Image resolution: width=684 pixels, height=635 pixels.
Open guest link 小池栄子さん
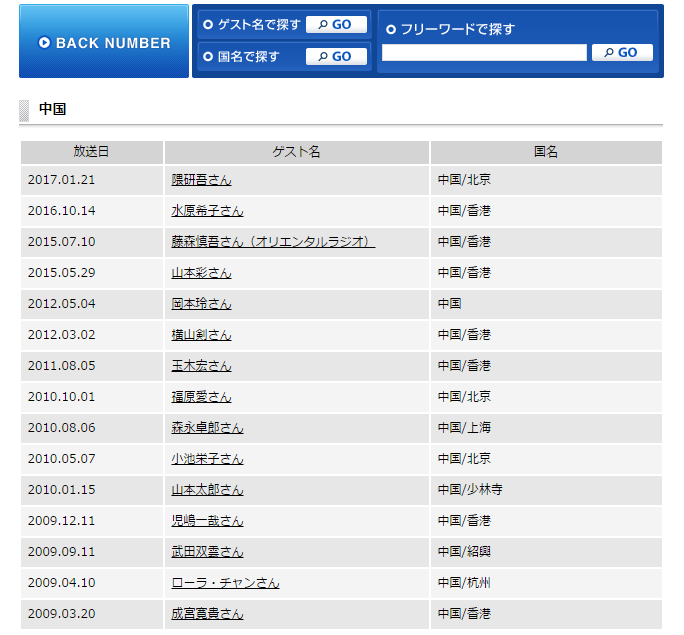click(207, 458)
